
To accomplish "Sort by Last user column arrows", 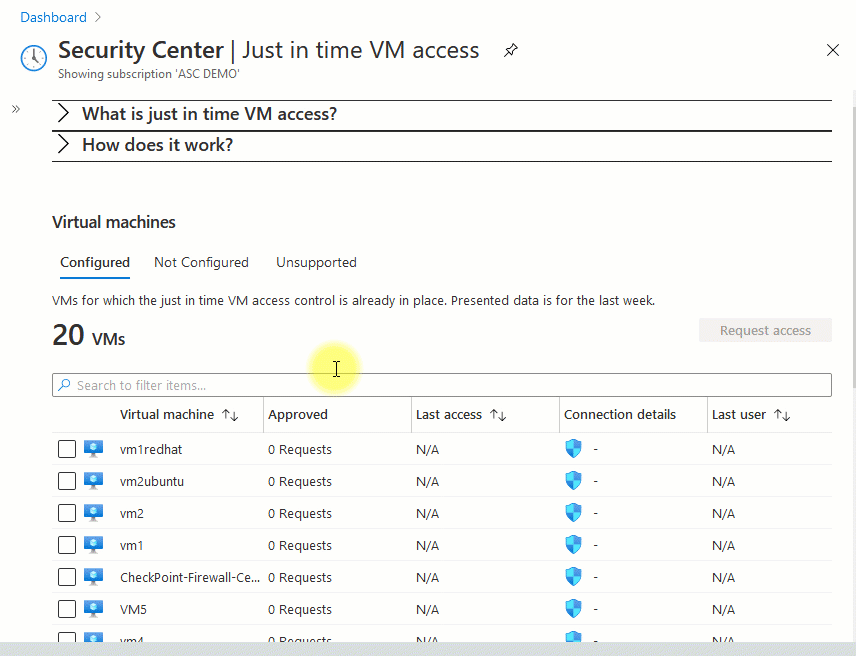I will coord(782,415).
